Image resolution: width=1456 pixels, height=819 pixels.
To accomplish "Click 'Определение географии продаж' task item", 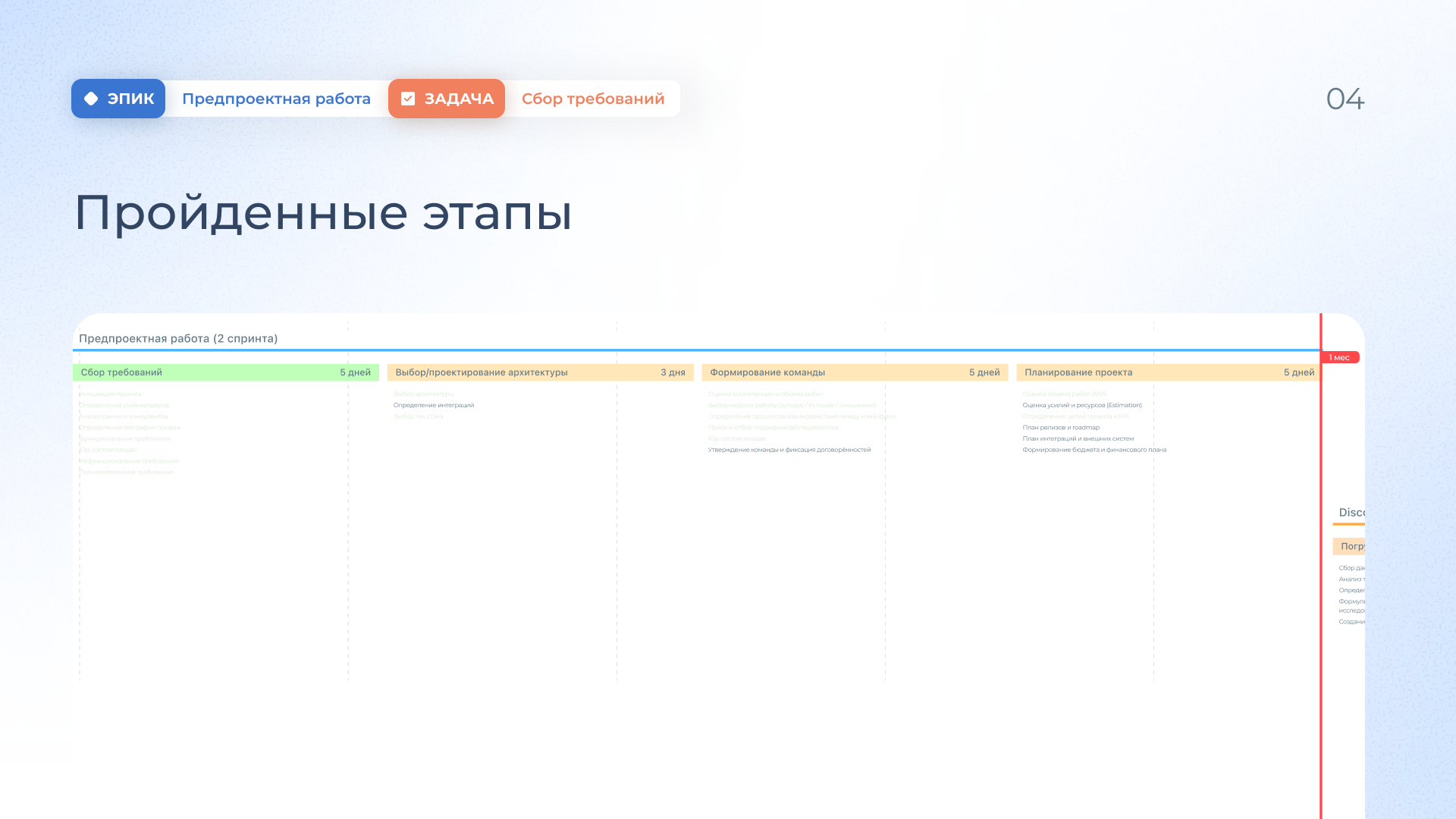I will (x=130, y=428).
